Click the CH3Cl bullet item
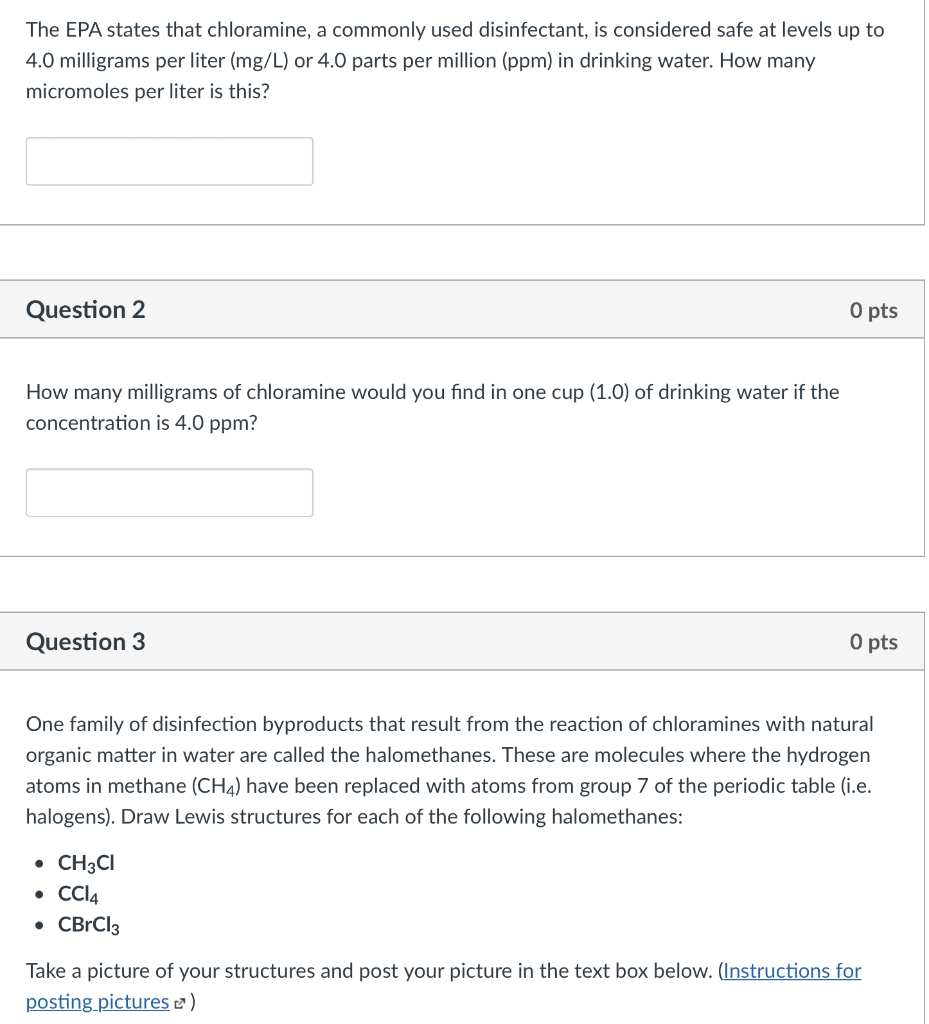The height and width of the screenshot is (1024, 929). point(86,862)
